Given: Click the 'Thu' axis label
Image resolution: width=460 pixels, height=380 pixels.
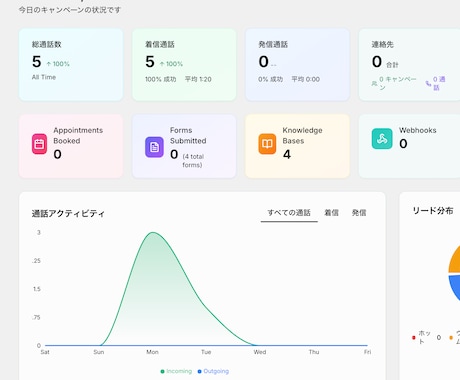Looking at the screenshot, I should tap(314, 352).
